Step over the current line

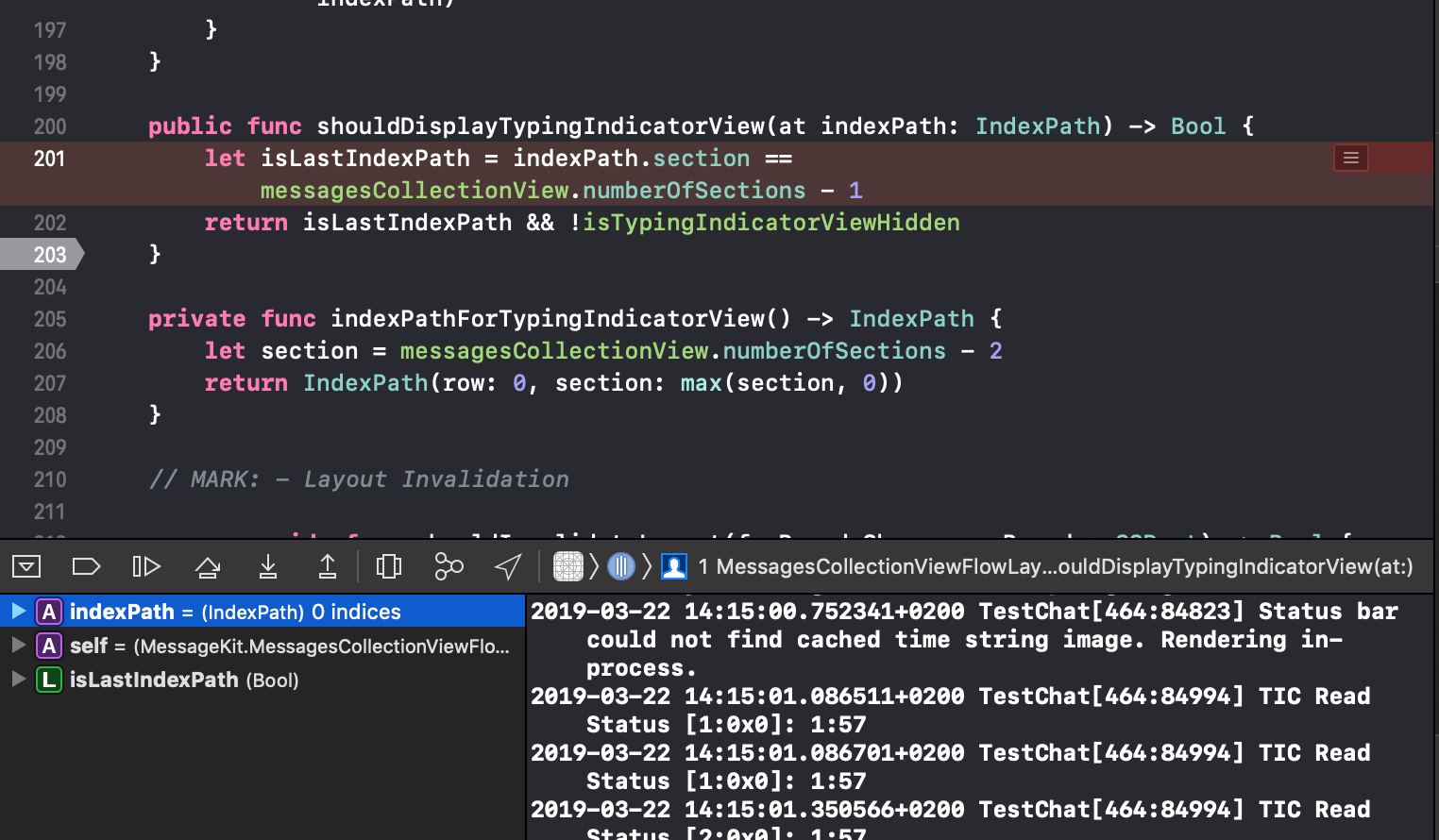(x=208, y=566)
